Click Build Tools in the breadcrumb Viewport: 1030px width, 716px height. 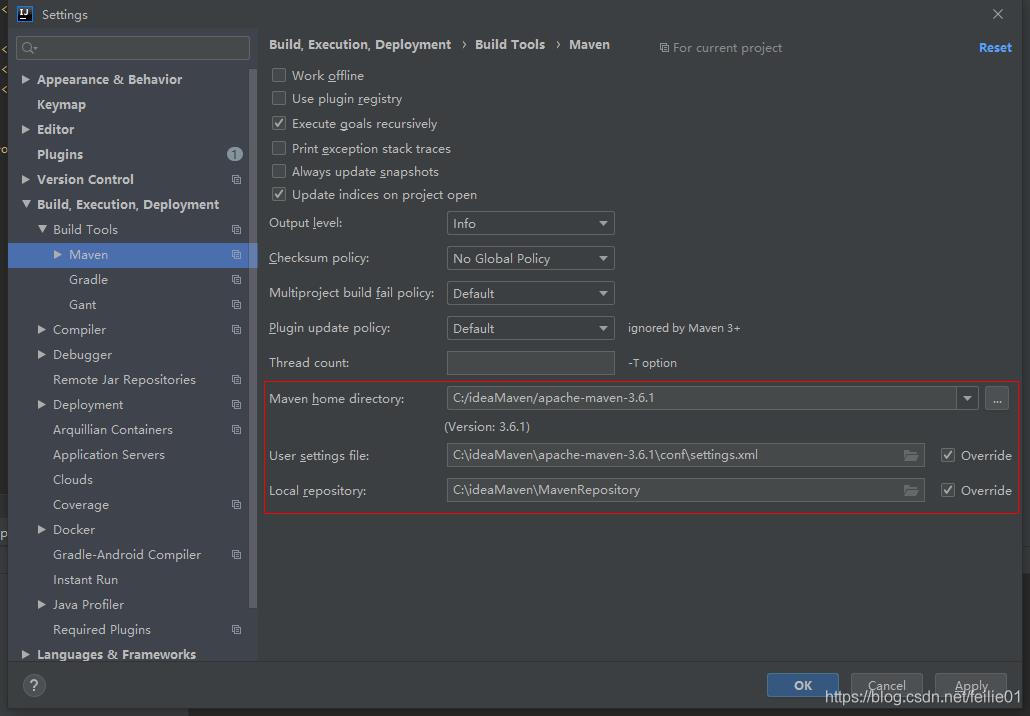point(510,45)
